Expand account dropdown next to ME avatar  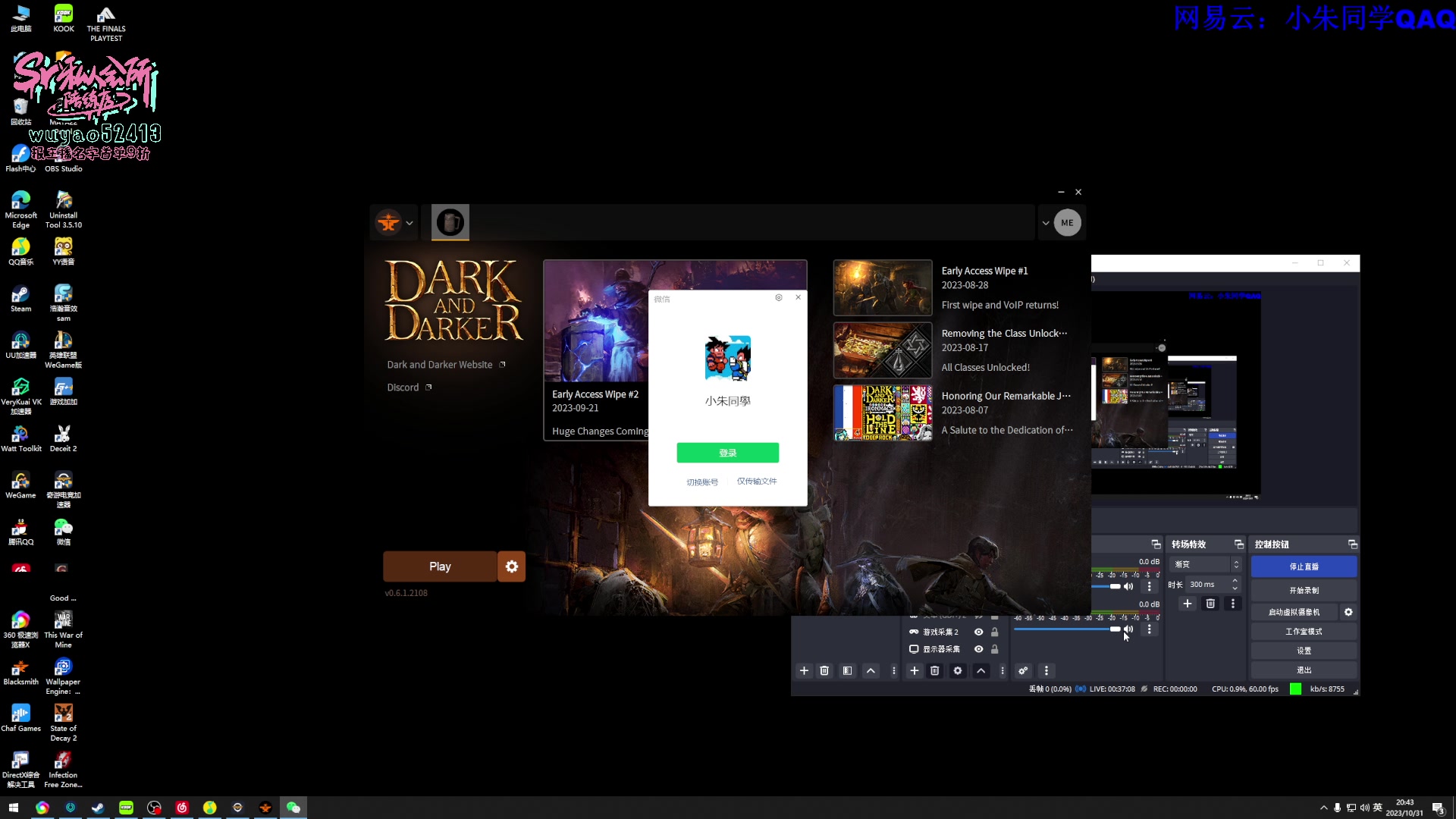pos(1046,223)
